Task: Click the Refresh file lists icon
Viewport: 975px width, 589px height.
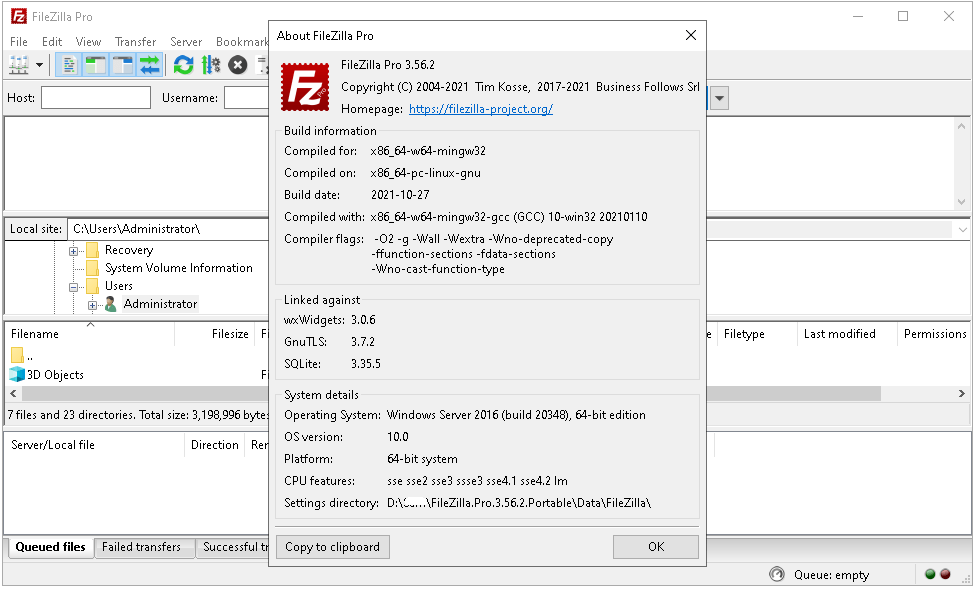Action: coord(183,65)
